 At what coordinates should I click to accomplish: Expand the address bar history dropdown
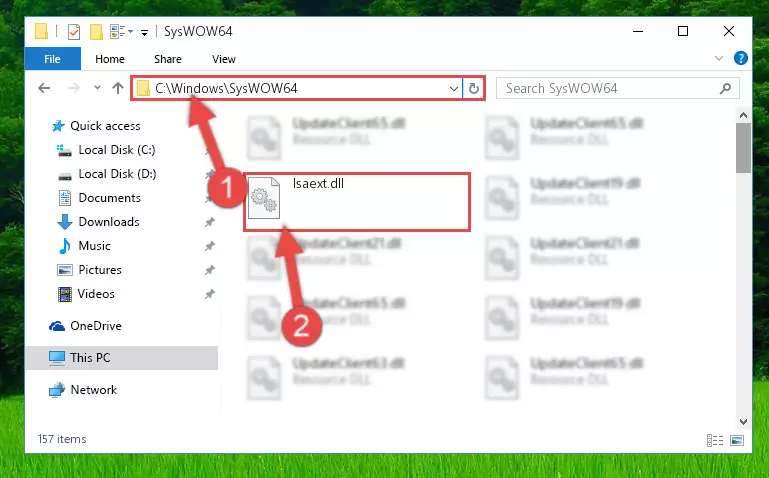pos(454,89)
